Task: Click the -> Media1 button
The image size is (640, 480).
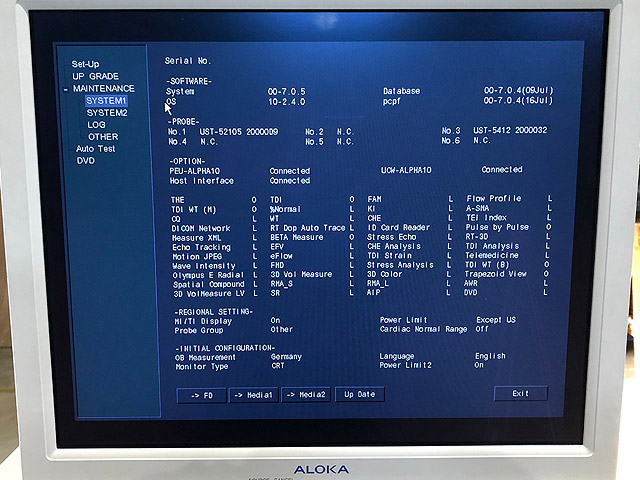Action: (253, 395)
